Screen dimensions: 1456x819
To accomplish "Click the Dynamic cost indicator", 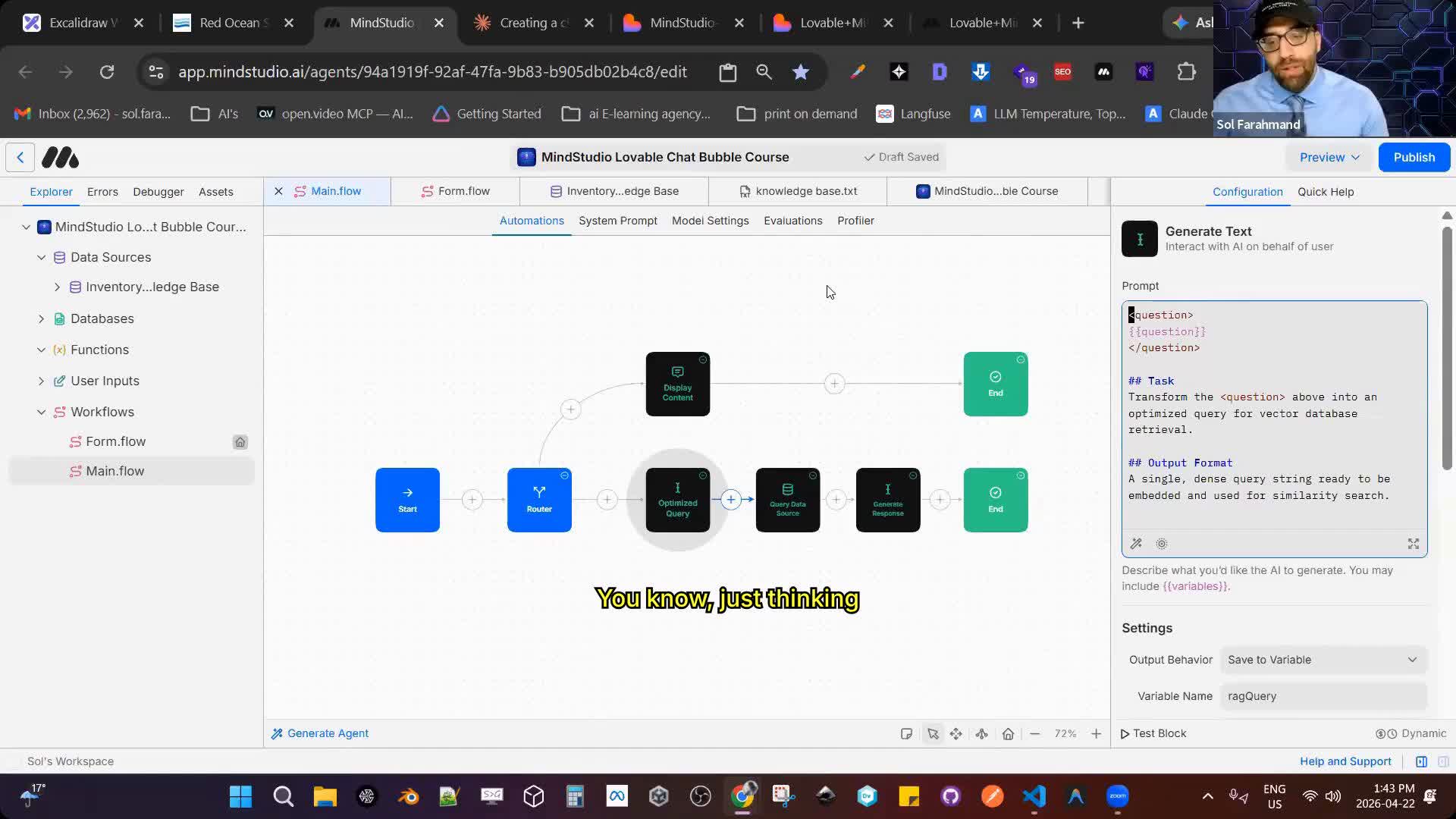I will (x=1411, y=734).
